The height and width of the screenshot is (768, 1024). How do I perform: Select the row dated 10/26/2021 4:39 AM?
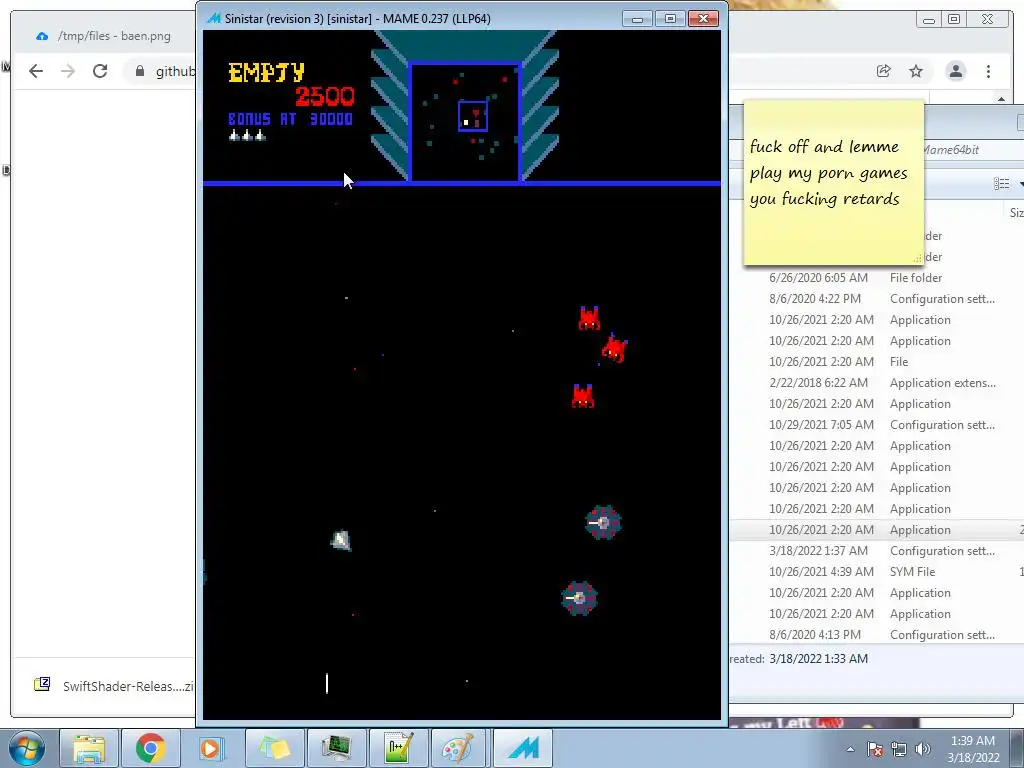pos(877,571)
